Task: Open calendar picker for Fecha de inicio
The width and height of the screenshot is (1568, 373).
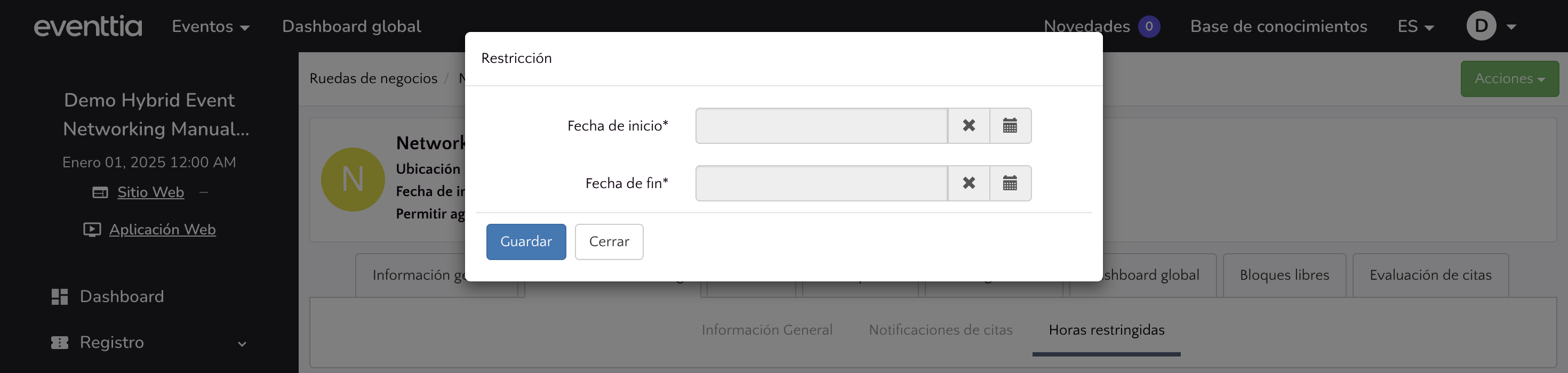Action: point(1010,126)
